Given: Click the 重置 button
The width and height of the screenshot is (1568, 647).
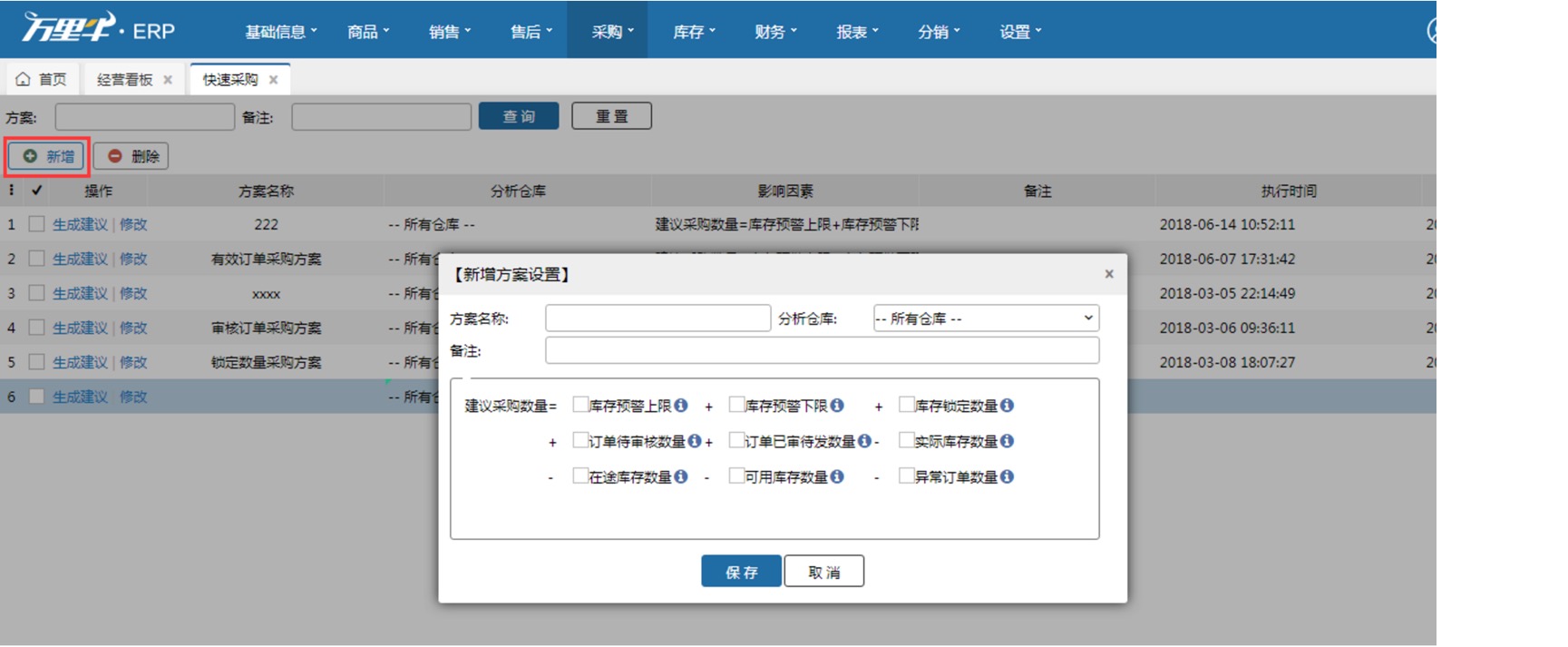Looking at the screenshot, I should click(x=611, y=116).
